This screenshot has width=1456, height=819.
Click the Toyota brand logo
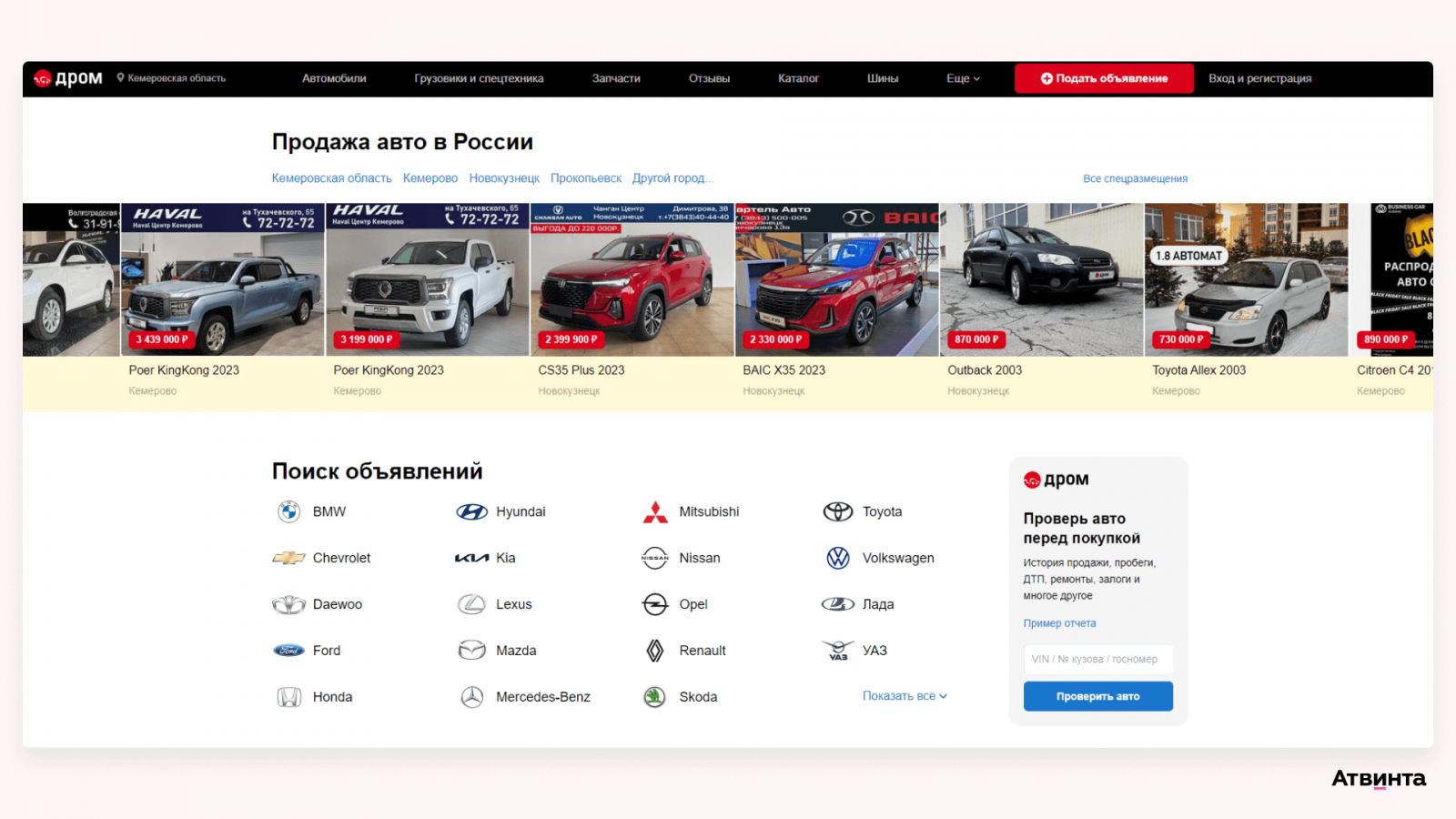point(838,512)
